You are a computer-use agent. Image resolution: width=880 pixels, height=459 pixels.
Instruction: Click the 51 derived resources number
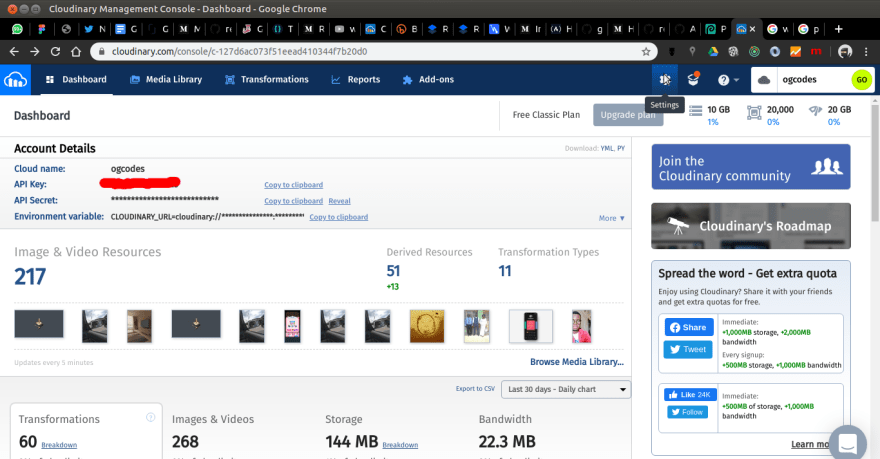point(393,271)
